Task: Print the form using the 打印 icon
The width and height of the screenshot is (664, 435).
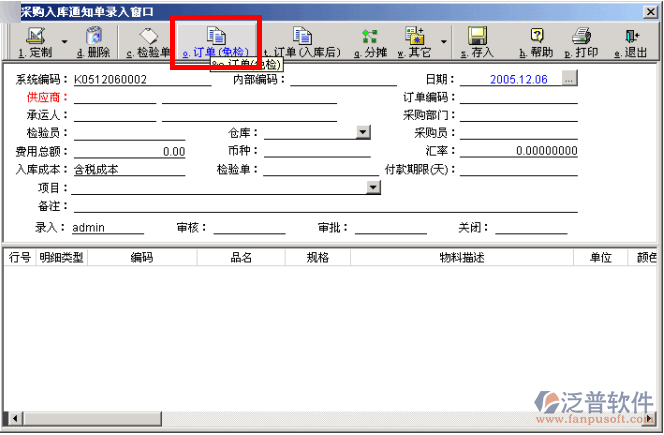Action: click(x=583, y=42)
